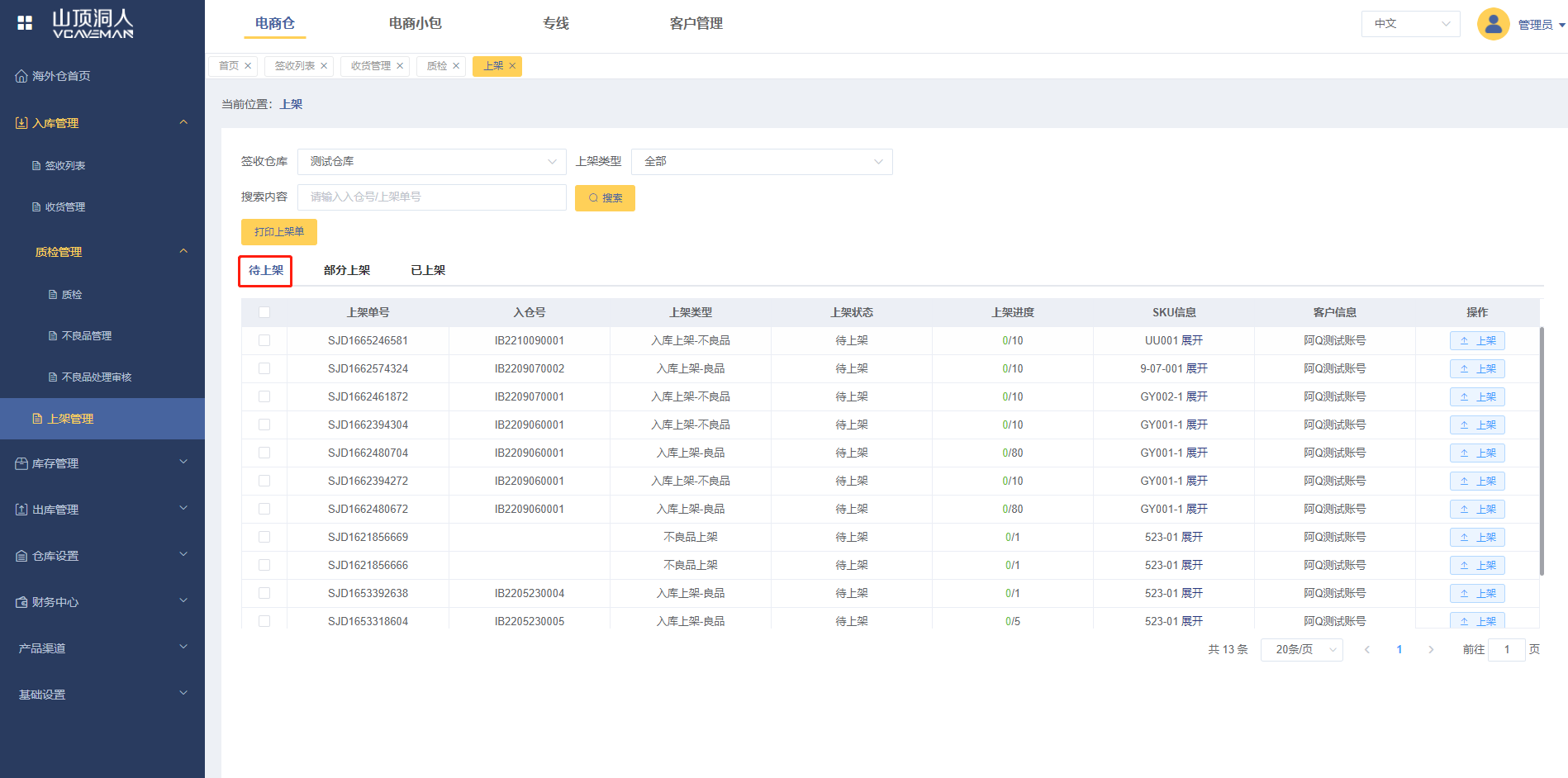Image resolution: width=1568 pixels, height=778 pixels.
Task: Select checkbox for order SJD1621856669
Action: (x=264, y=537)
